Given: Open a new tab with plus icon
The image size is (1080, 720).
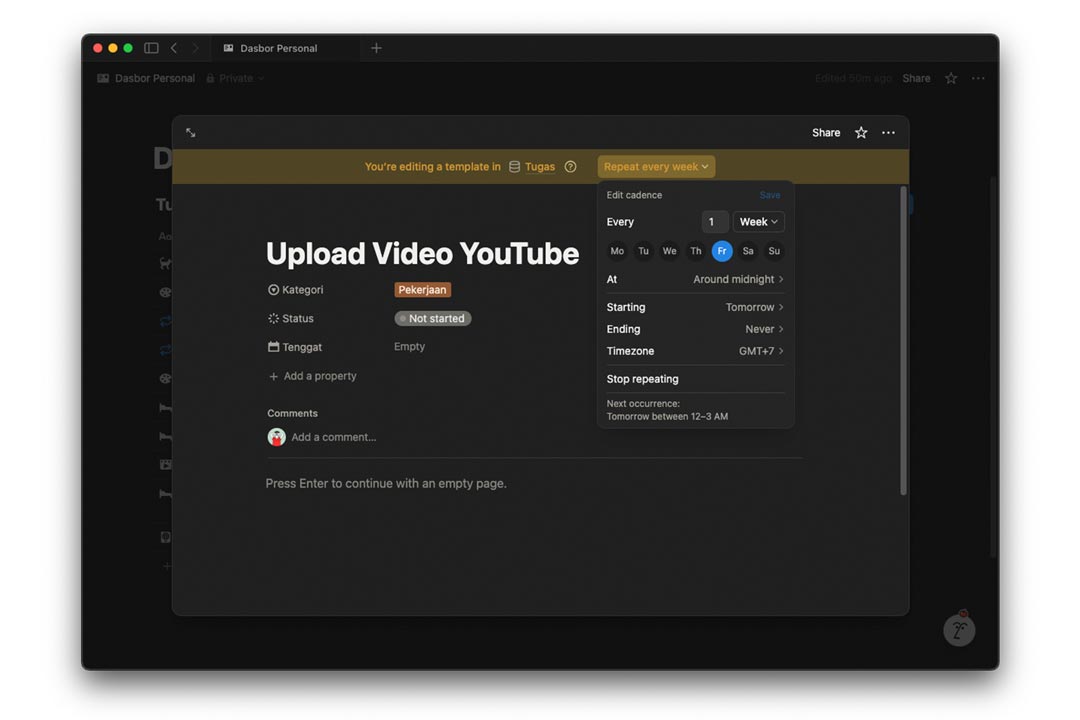Looking at the screenshot, I should click(376, 48).
